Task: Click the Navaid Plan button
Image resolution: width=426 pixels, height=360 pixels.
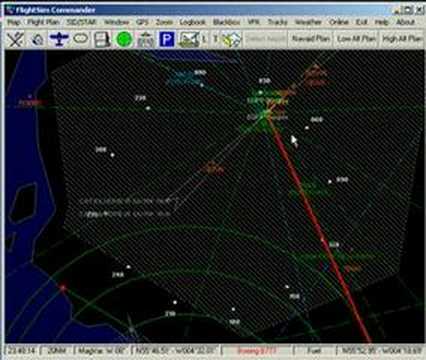Action: [x=311, y=39]
